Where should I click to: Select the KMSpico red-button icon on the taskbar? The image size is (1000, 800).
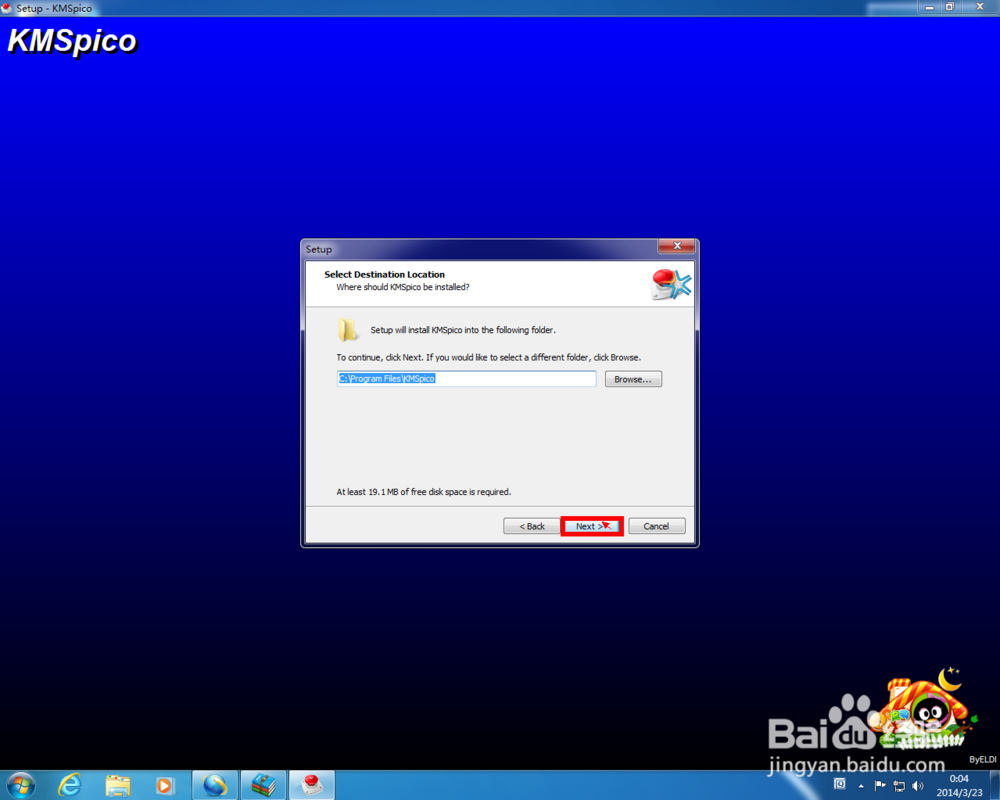[x=311, y=786]
